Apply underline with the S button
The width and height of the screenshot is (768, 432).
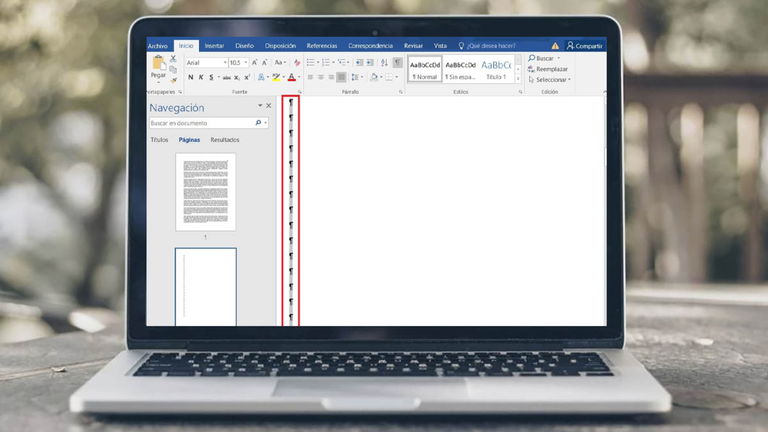coord(211,77)
